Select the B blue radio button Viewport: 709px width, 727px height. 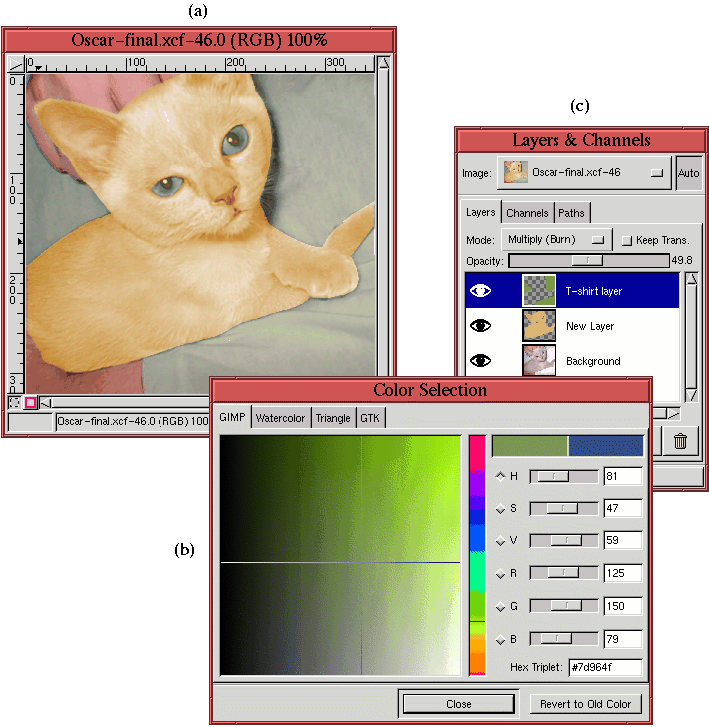point(501,640)
